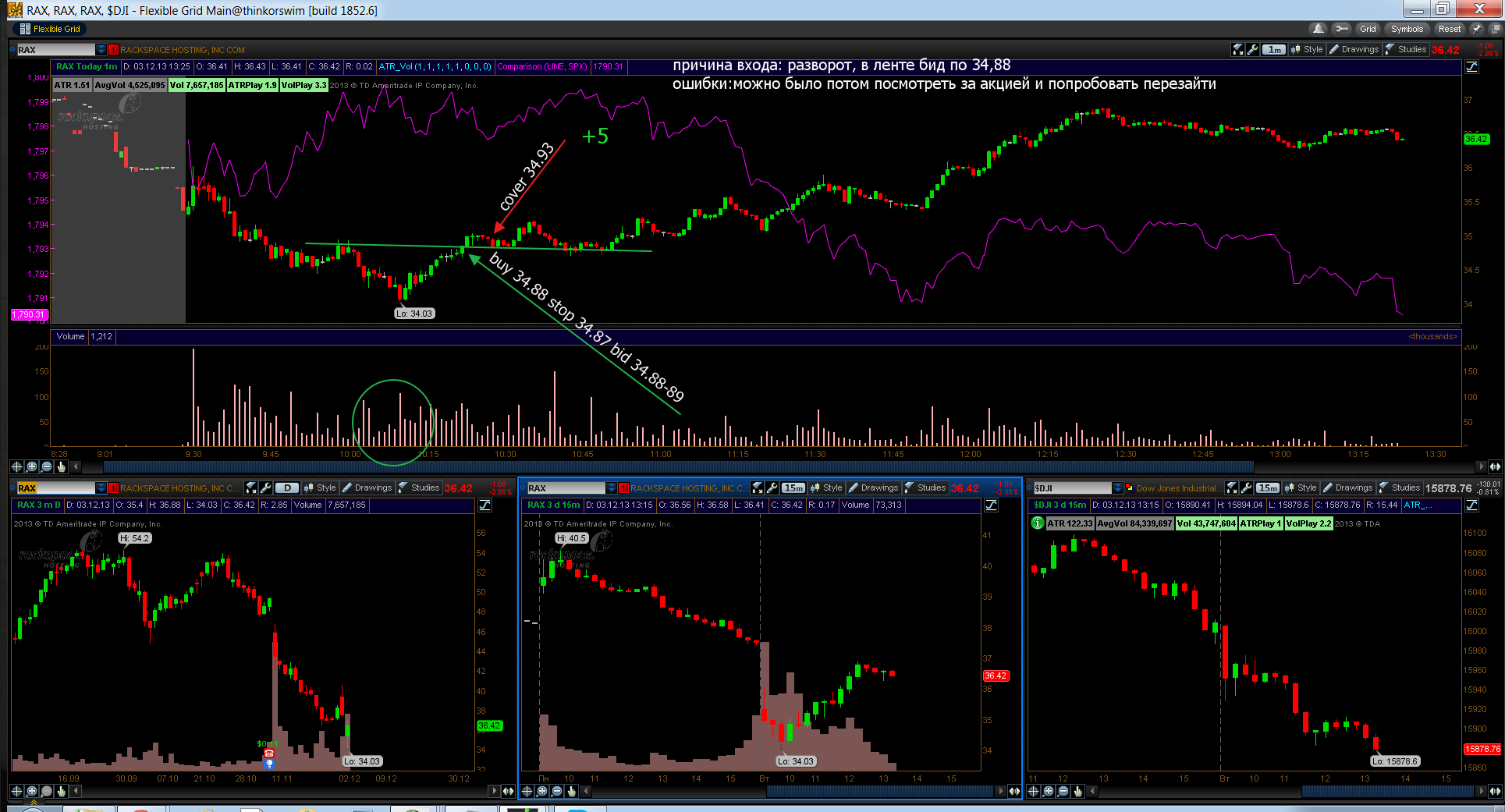Screen dimensions: 1505x812
Task: Open the Drawings menu on the daily chart
Action: [x=367, y=488]
